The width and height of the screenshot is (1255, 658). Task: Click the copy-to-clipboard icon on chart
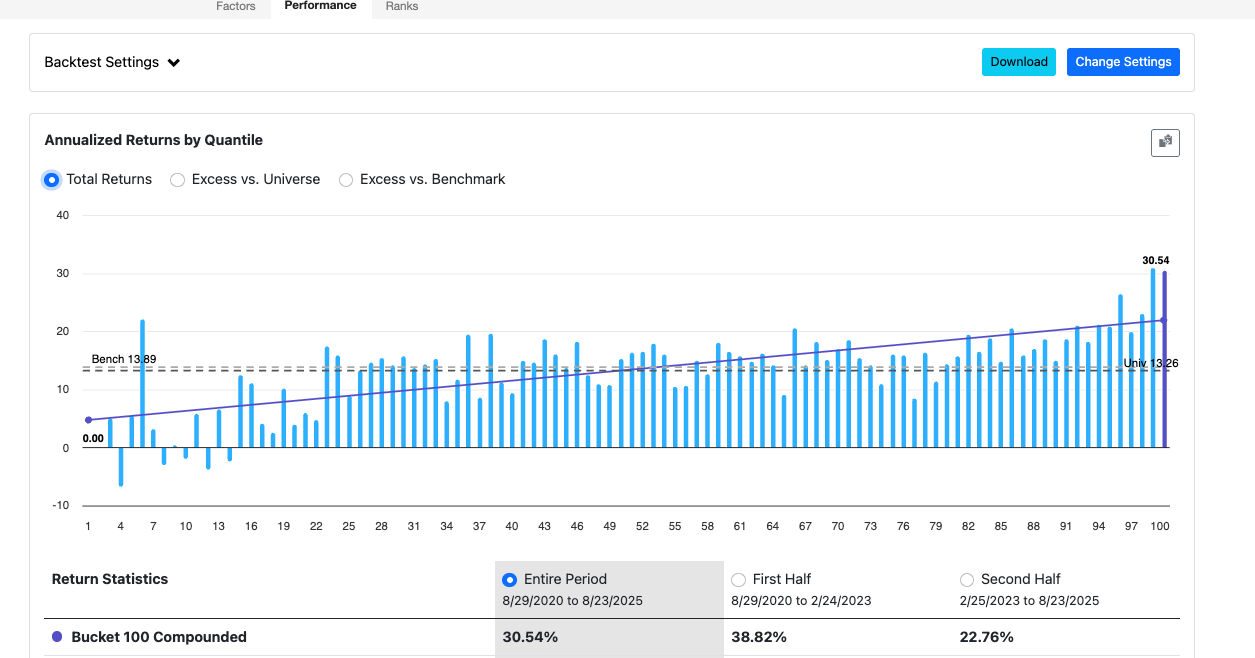[1165, 143]
